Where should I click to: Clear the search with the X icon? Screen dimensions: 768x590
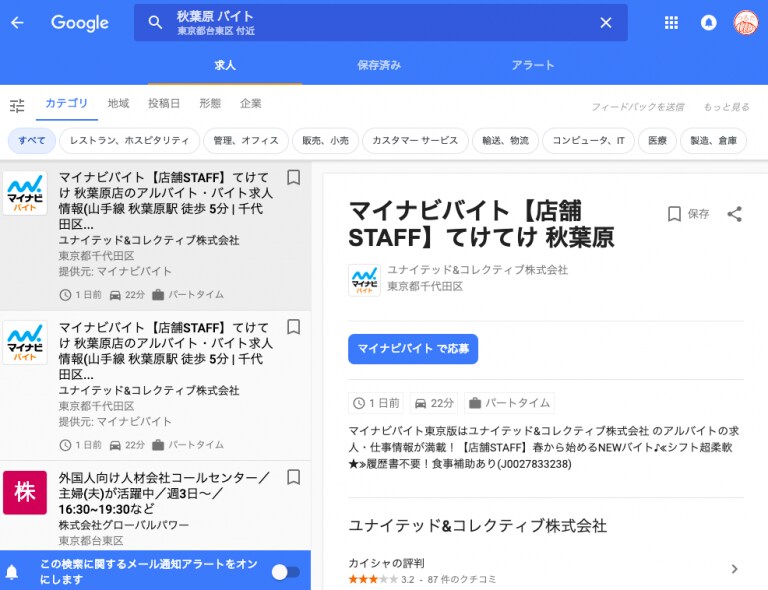[x=606, y=23]
